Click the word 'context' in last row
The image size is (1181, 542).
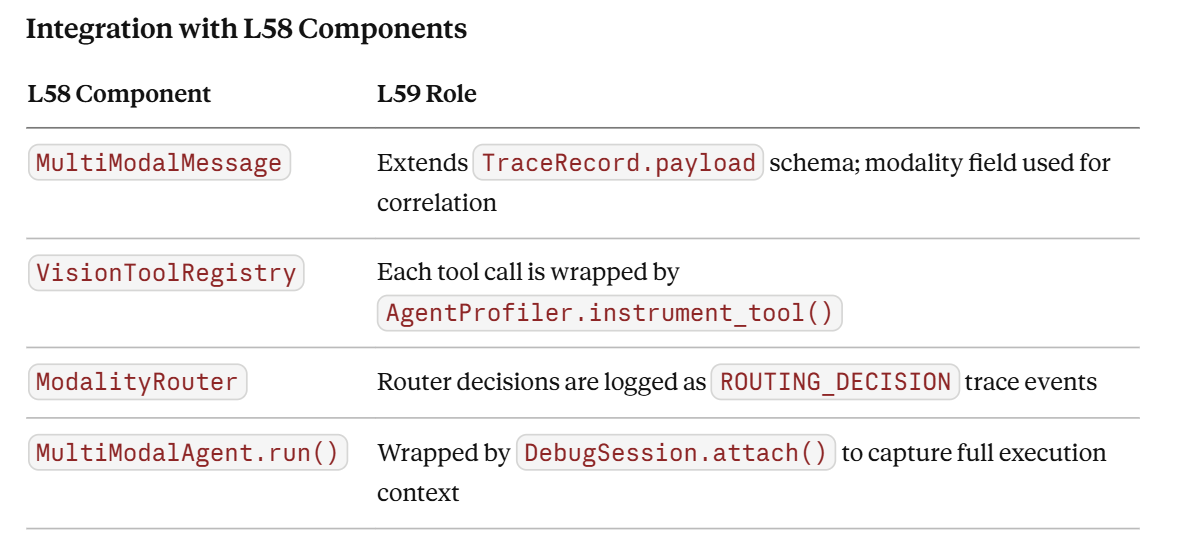418,494
